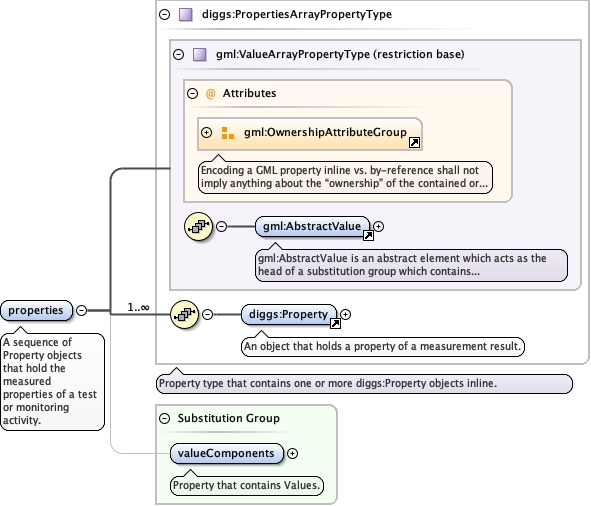This screenshot has width=591, height=506.
Task: Collapse the gml:ValueArrayPropertyType restriction base
Action: click(179, 55)
